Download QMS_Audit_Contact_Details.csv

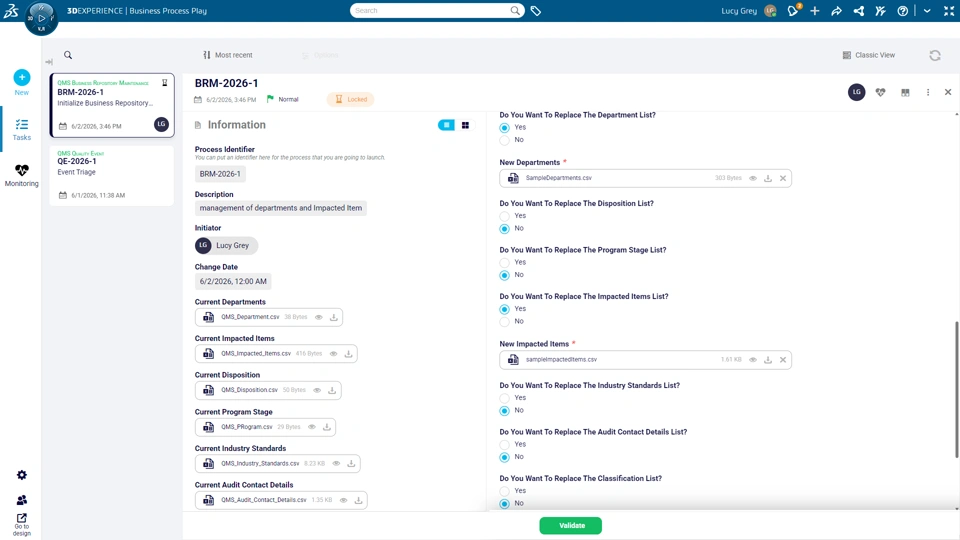click(x=359, y=500)
